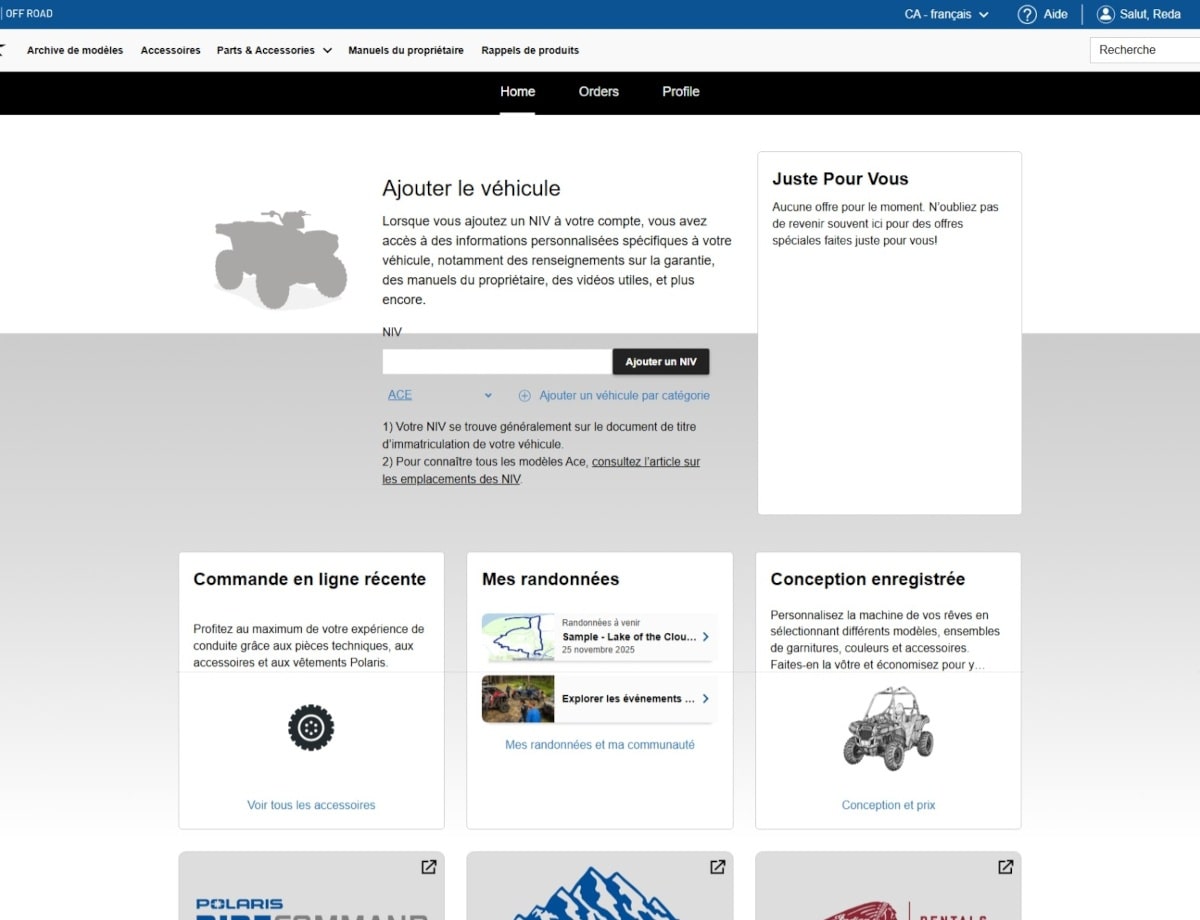1200x920 pixels.
Task: Switch to the Orders tab
Action: tap(598, 91)
